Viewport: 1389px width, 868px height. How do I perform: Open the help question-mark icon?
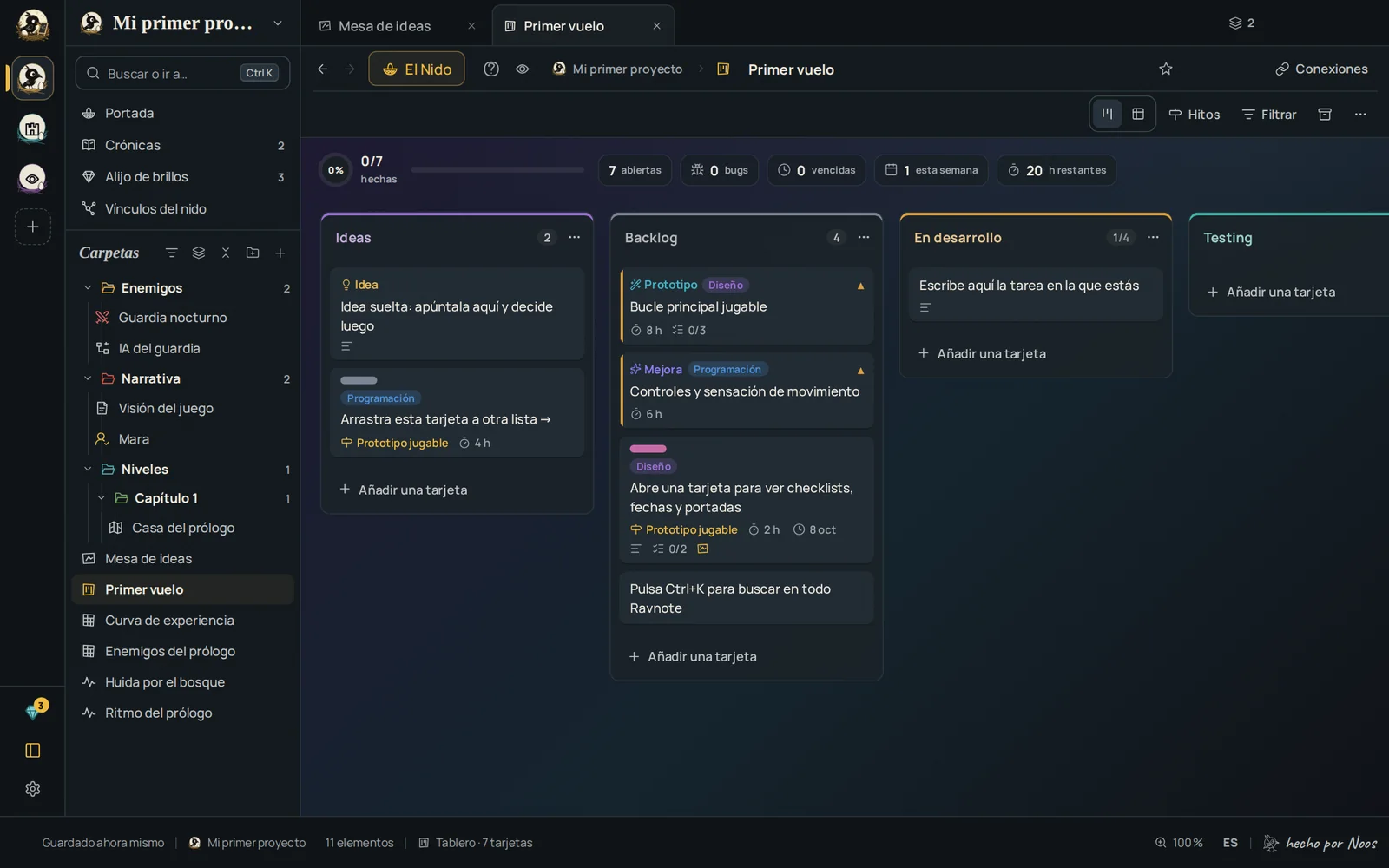[491, 69]
